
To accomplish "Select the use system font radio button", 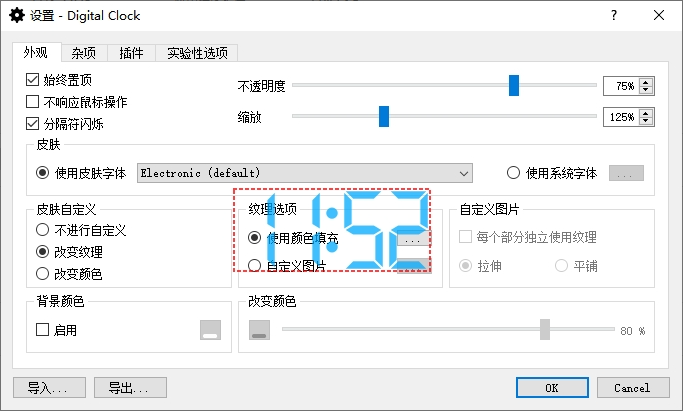I will tap(514, 173).
